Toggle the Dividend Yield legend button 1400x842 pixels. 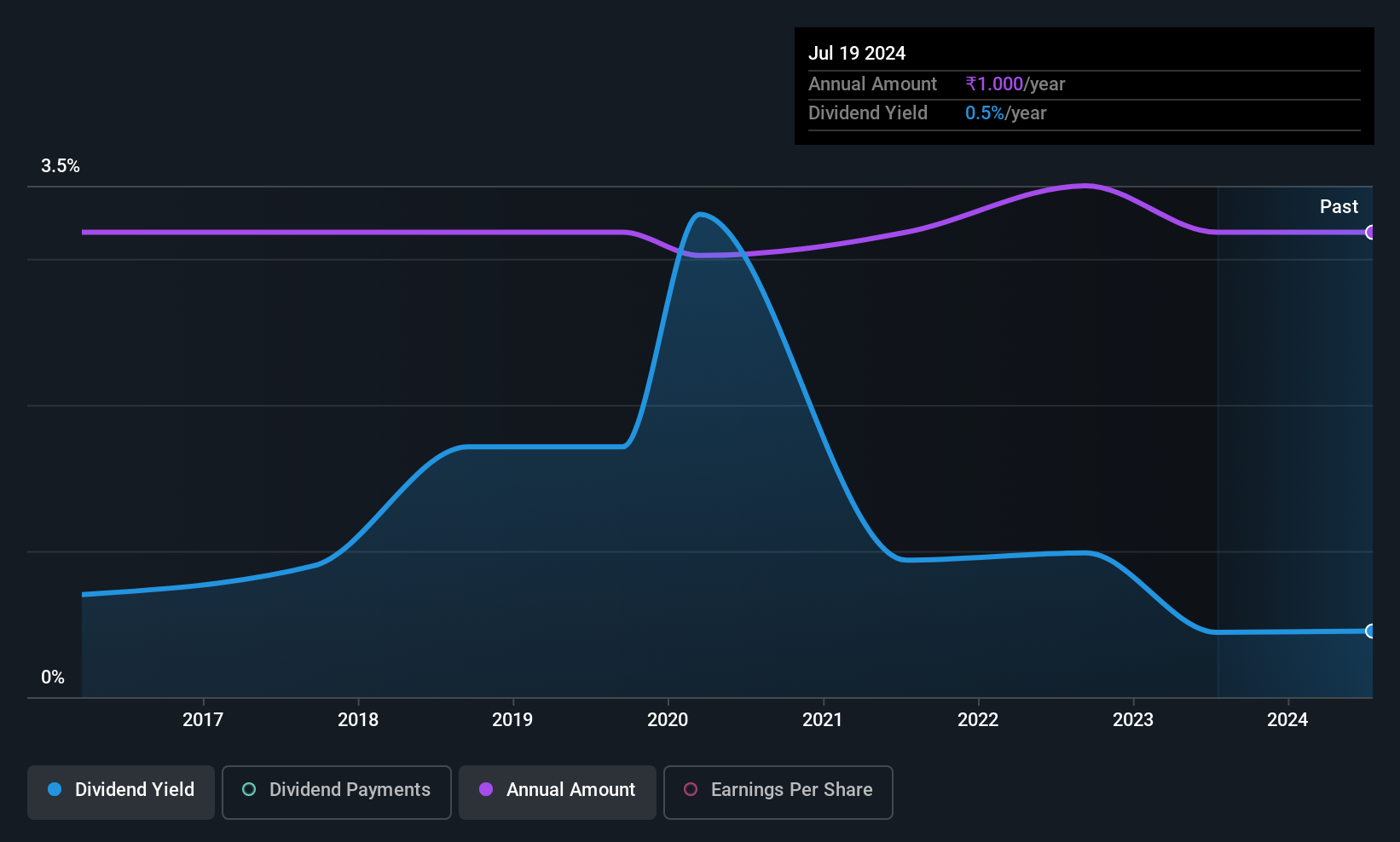pyautogui.click(x=120, y=792)
